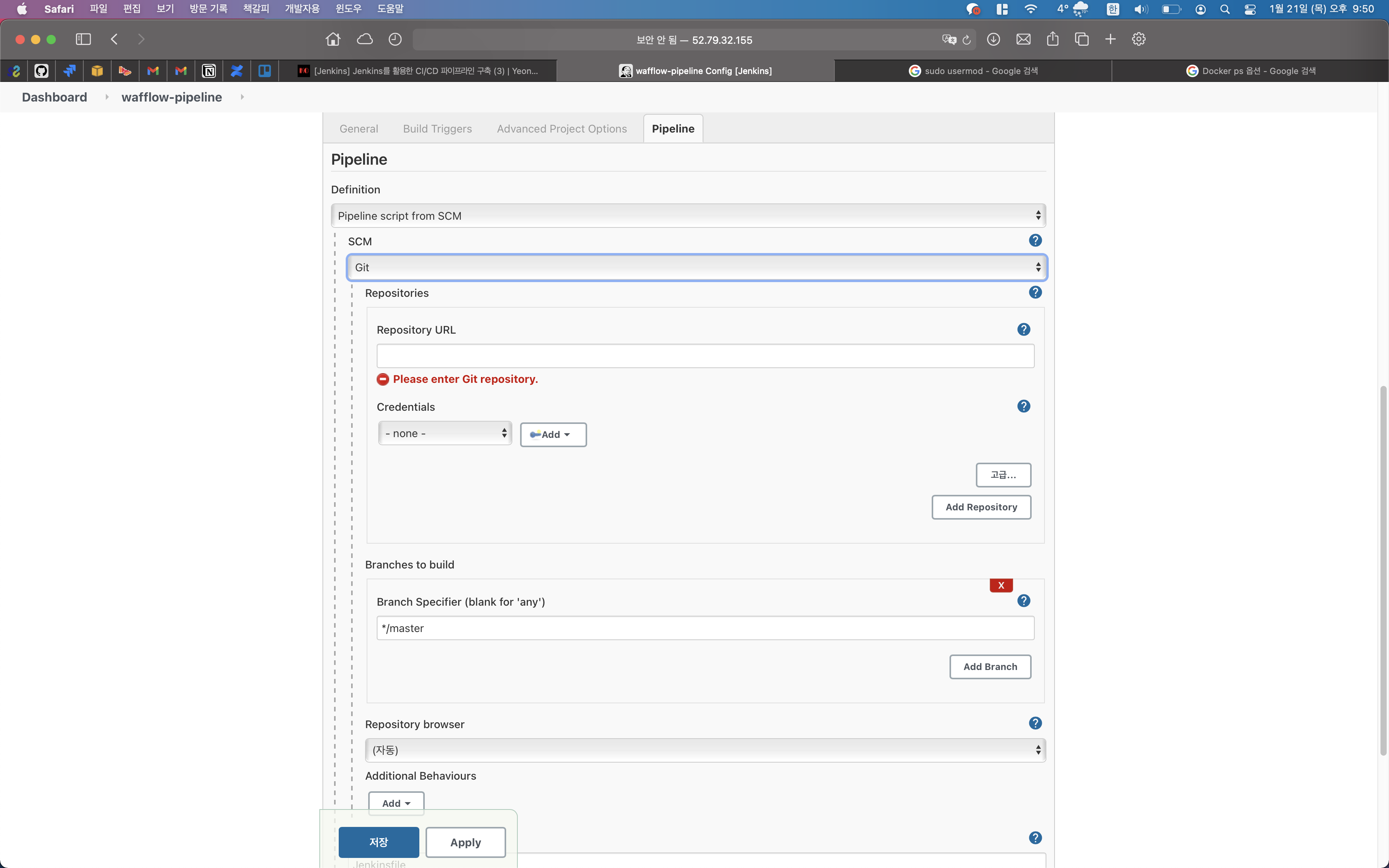Open the 개발자용 menu

(302, 9)
